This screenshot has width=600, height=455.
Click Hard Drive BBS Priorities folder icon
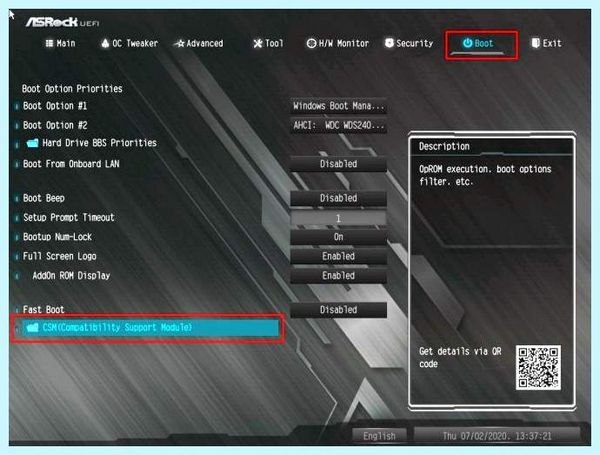[33, 143]
